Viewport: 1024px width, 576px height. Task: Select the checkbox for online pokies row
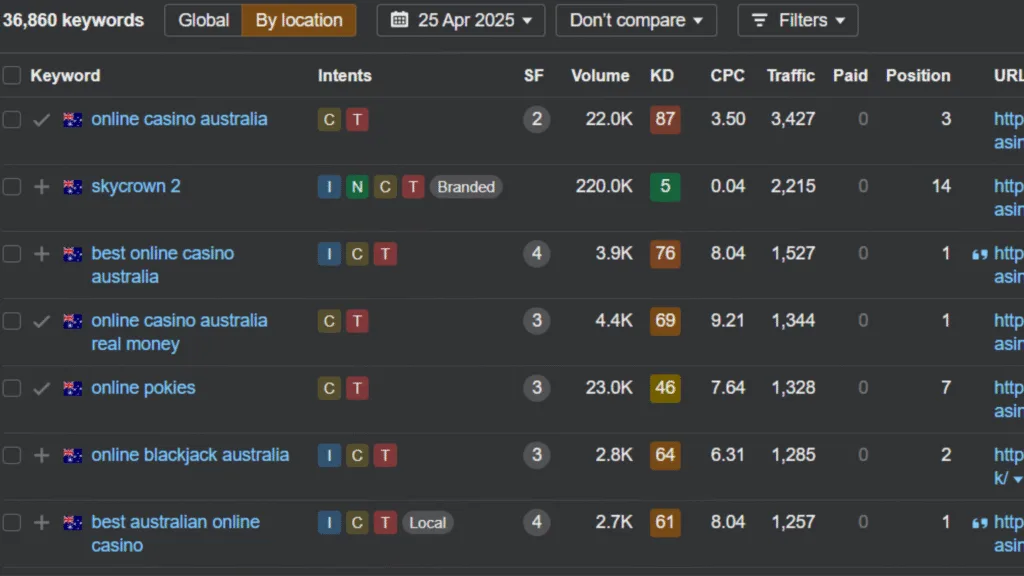click(12, 389)
